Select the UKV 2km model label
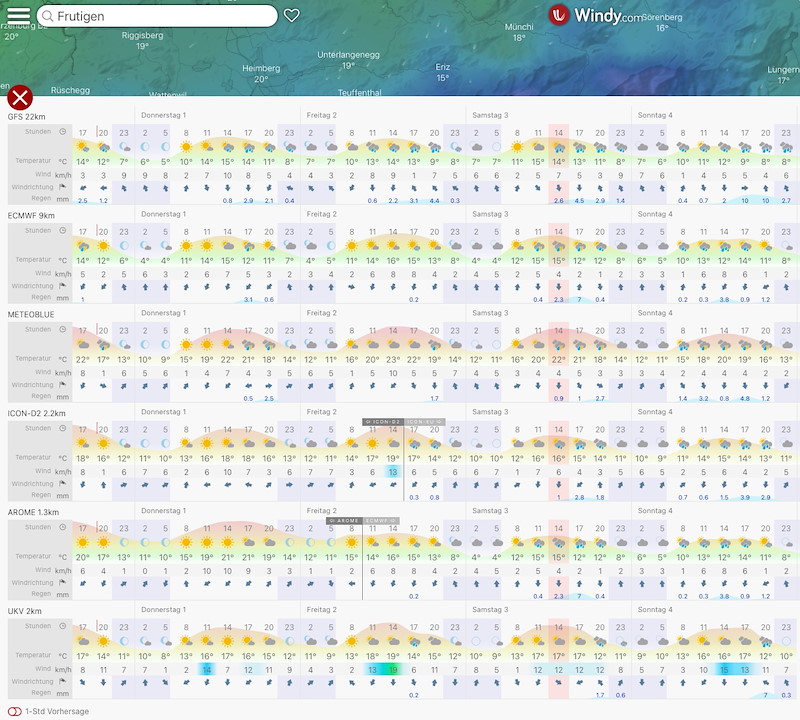The height and width of the screenshot is (720, 800). coord(24,611)
